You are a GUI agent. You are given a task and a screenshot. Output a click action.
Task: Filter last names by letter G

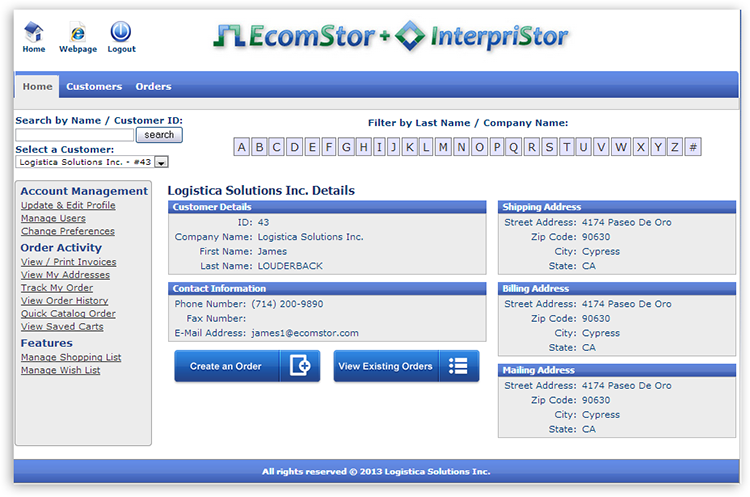346,147
